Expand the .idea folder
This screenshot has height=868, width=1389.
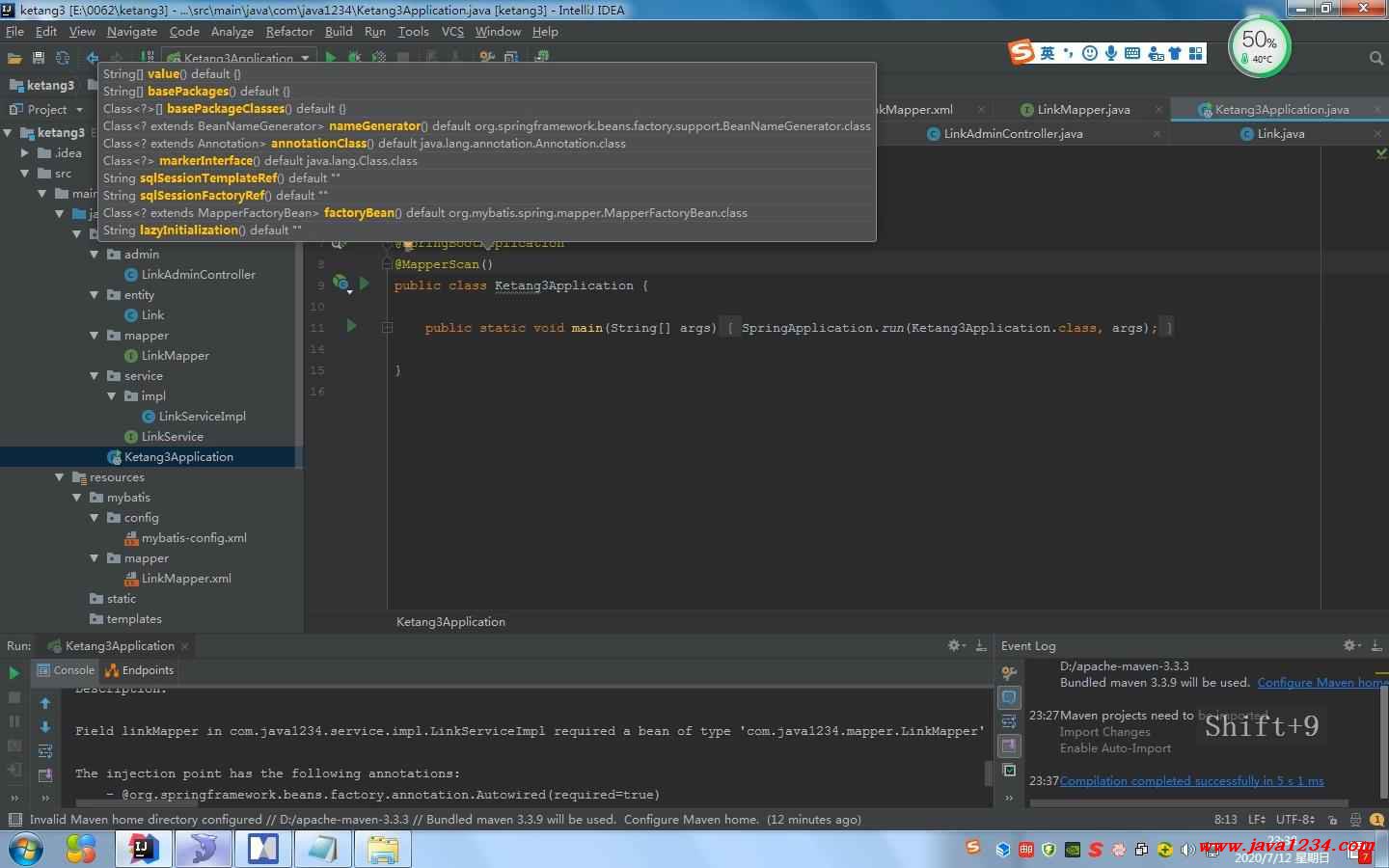[26, 152]
